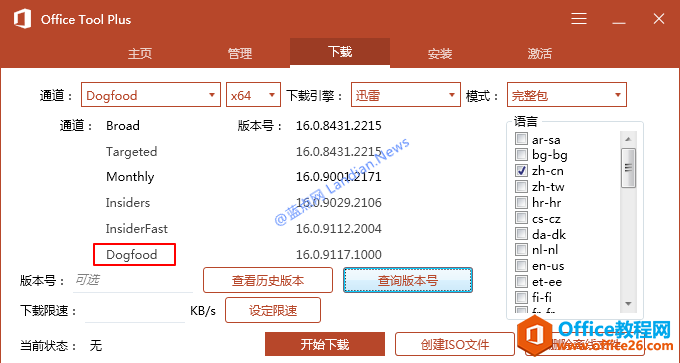This screenshot has width=680, height=363.
Task: Expand the 下载引擎 迅雷 dropdown
Action: click(x=405, y=95)
